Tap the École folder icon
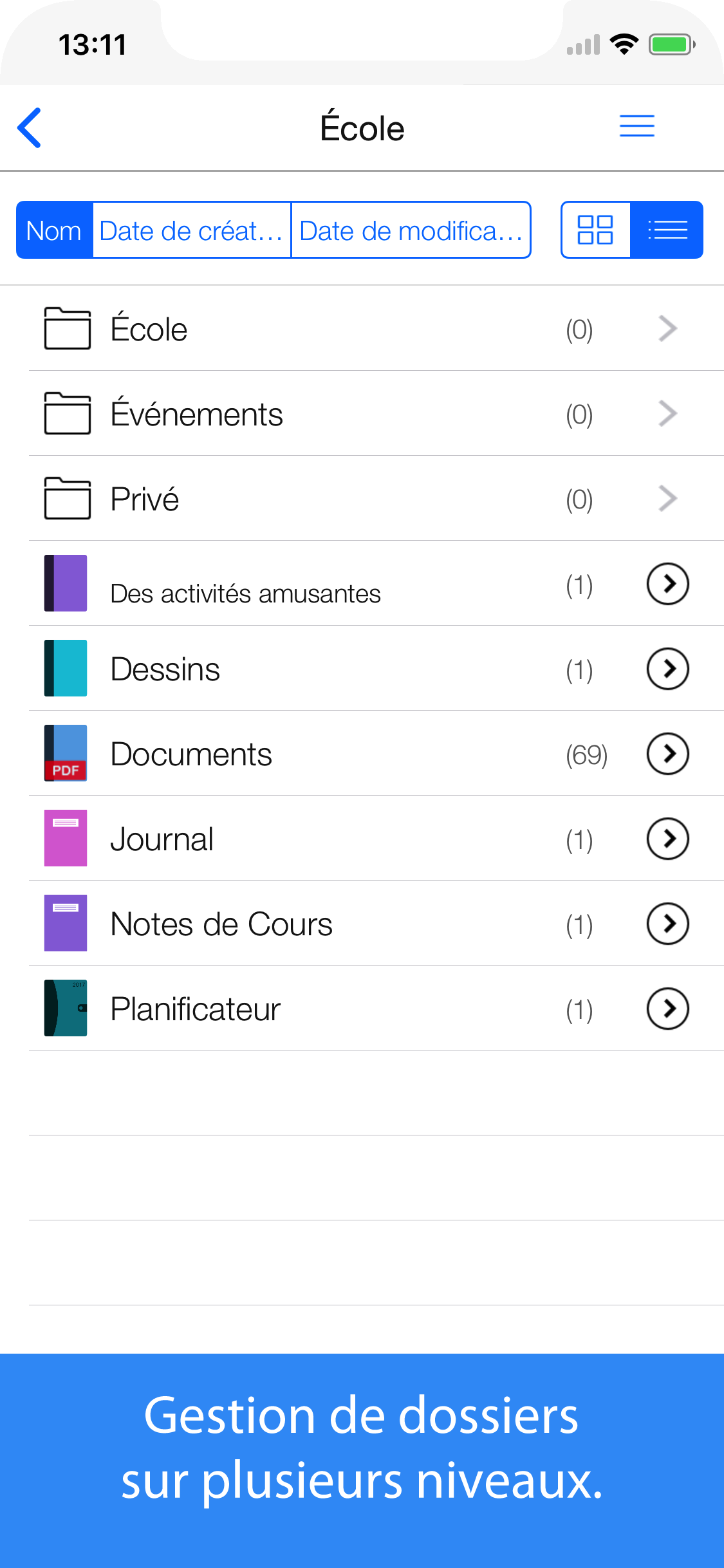 [67, 328]
